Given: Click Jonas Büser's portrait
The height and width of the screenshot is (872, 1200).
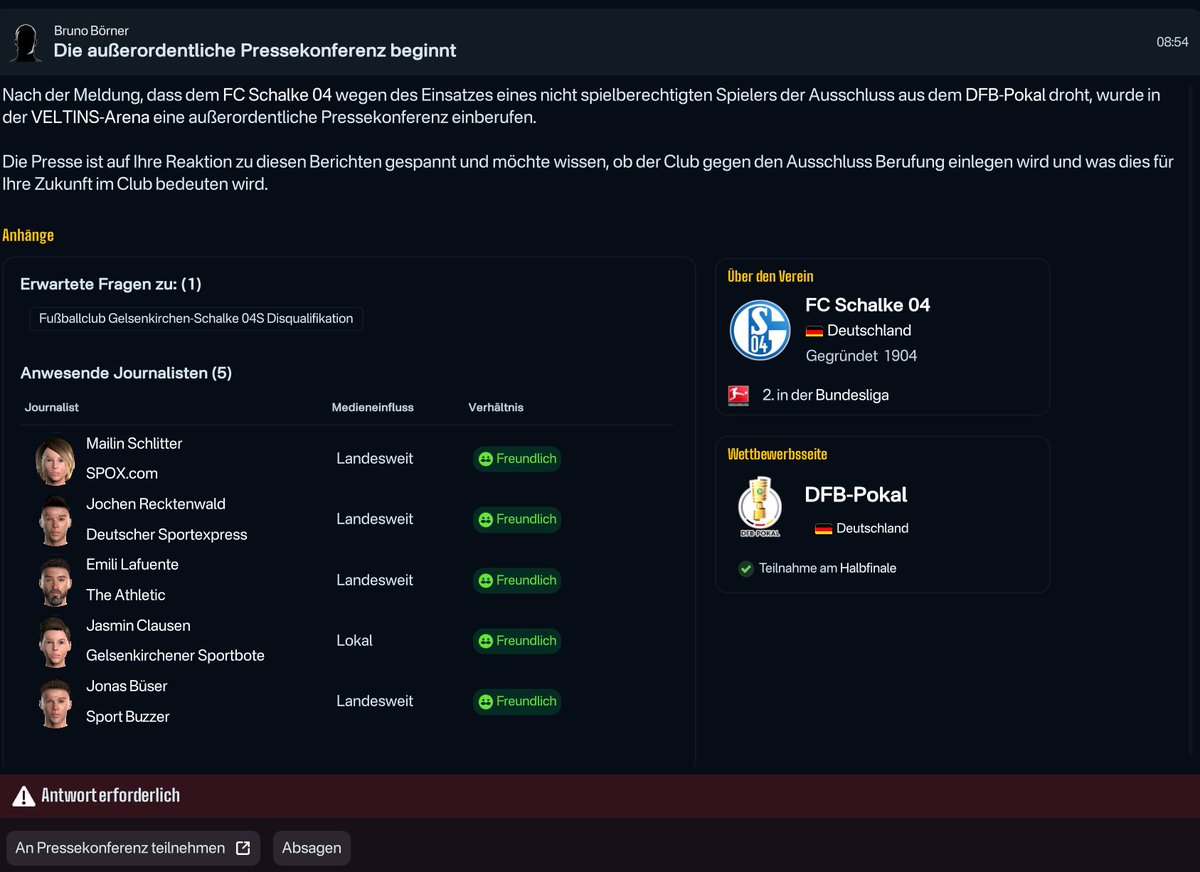Looking at the screenshot, I should pos(56,702).
